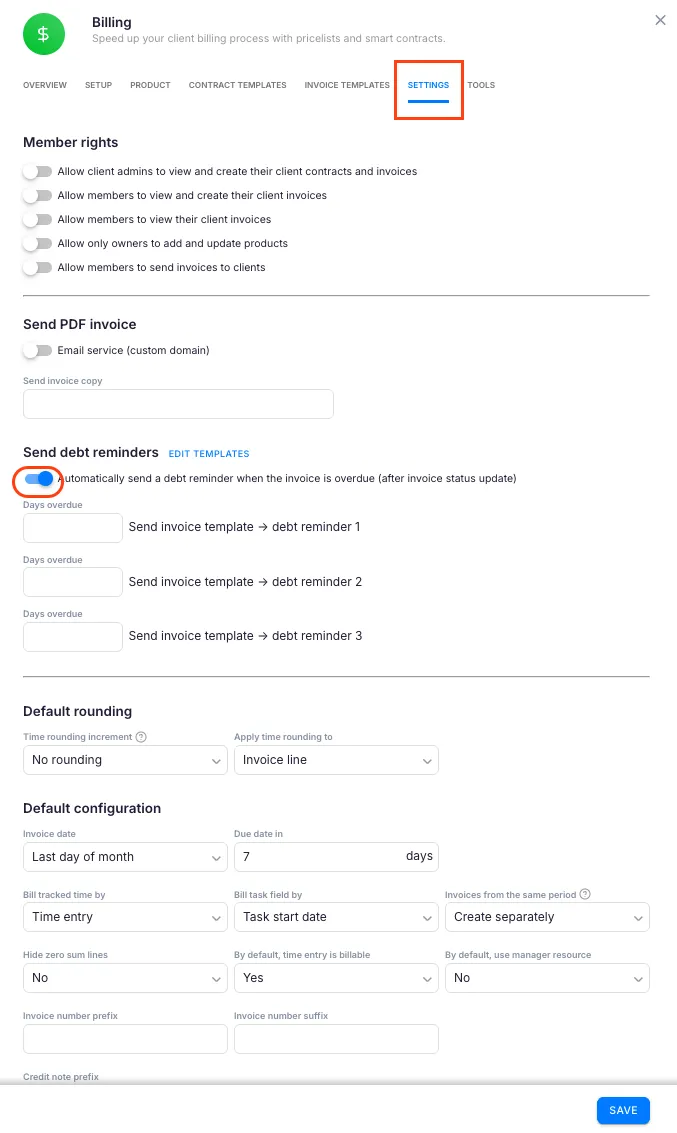Disable automatic debt reminder sending
The height and width of the screenshot is (1133, 677).
37,481
